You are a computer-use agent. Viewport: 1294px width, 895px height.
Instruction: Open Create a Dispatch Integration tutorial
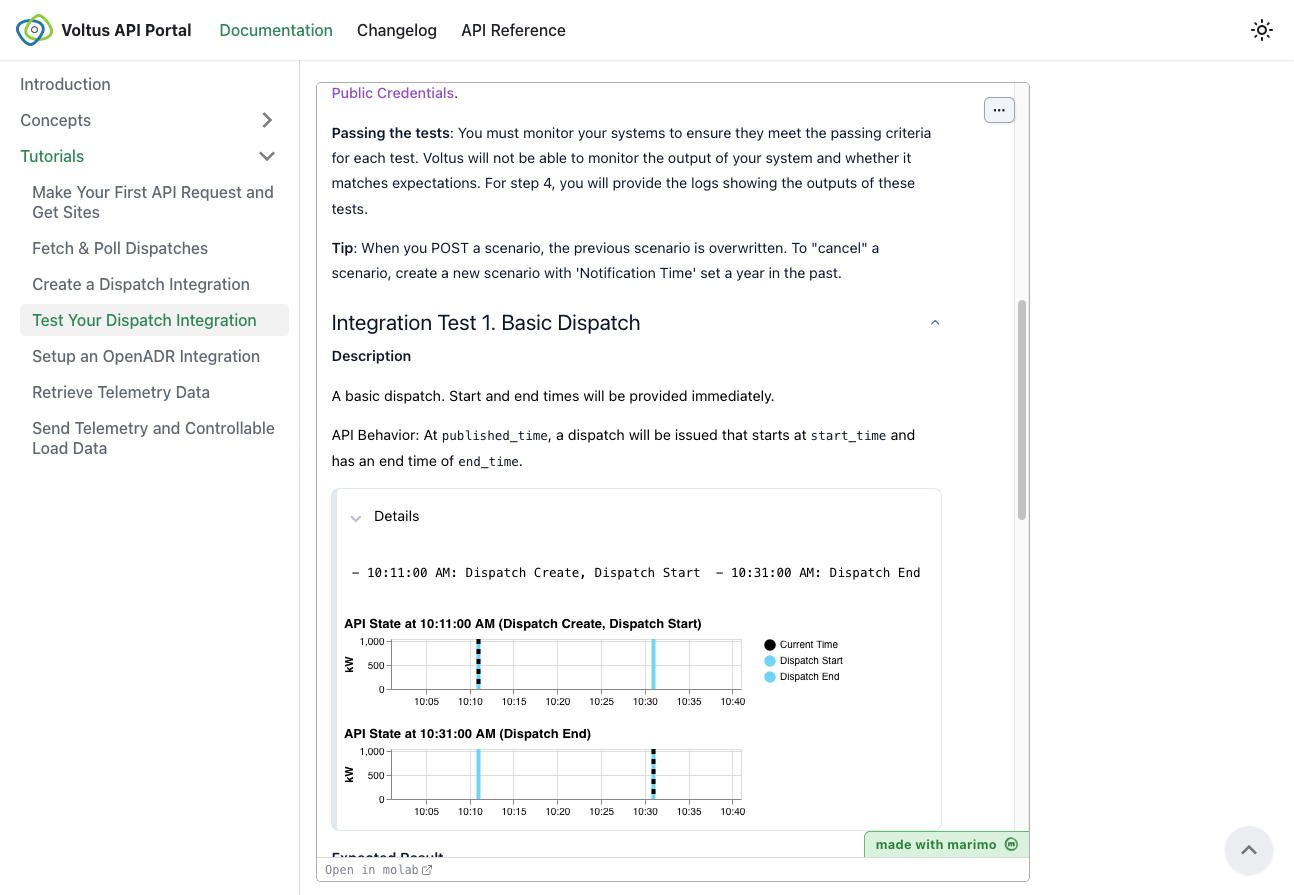[141, 284]
